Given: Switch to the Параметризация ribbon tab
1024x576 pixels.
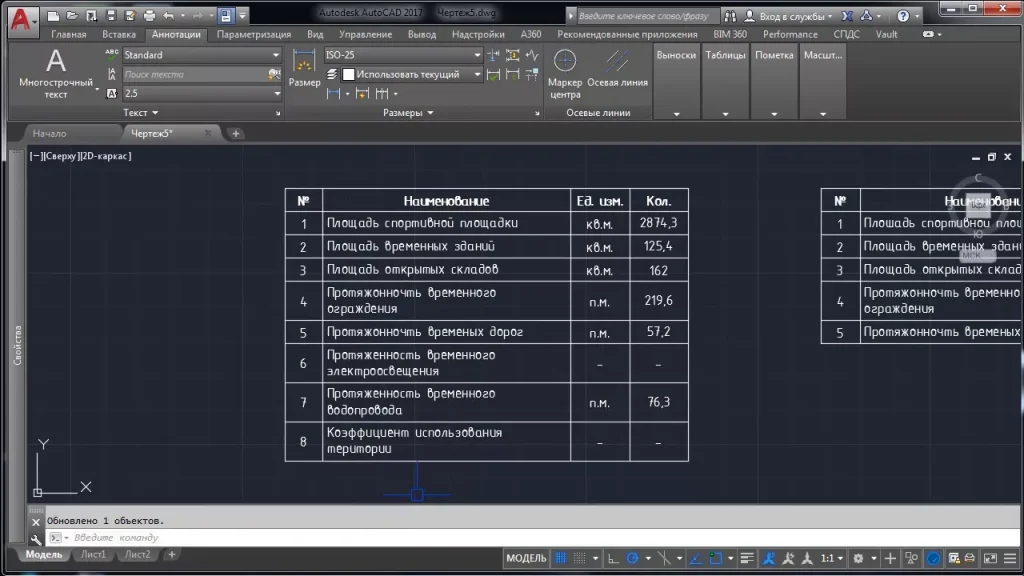Looking at the screenshot, I should [253, 34].
